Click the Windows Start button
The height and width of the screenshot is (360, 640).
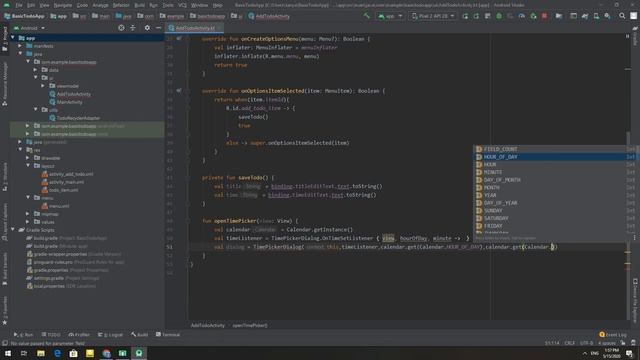click(8, 353)
